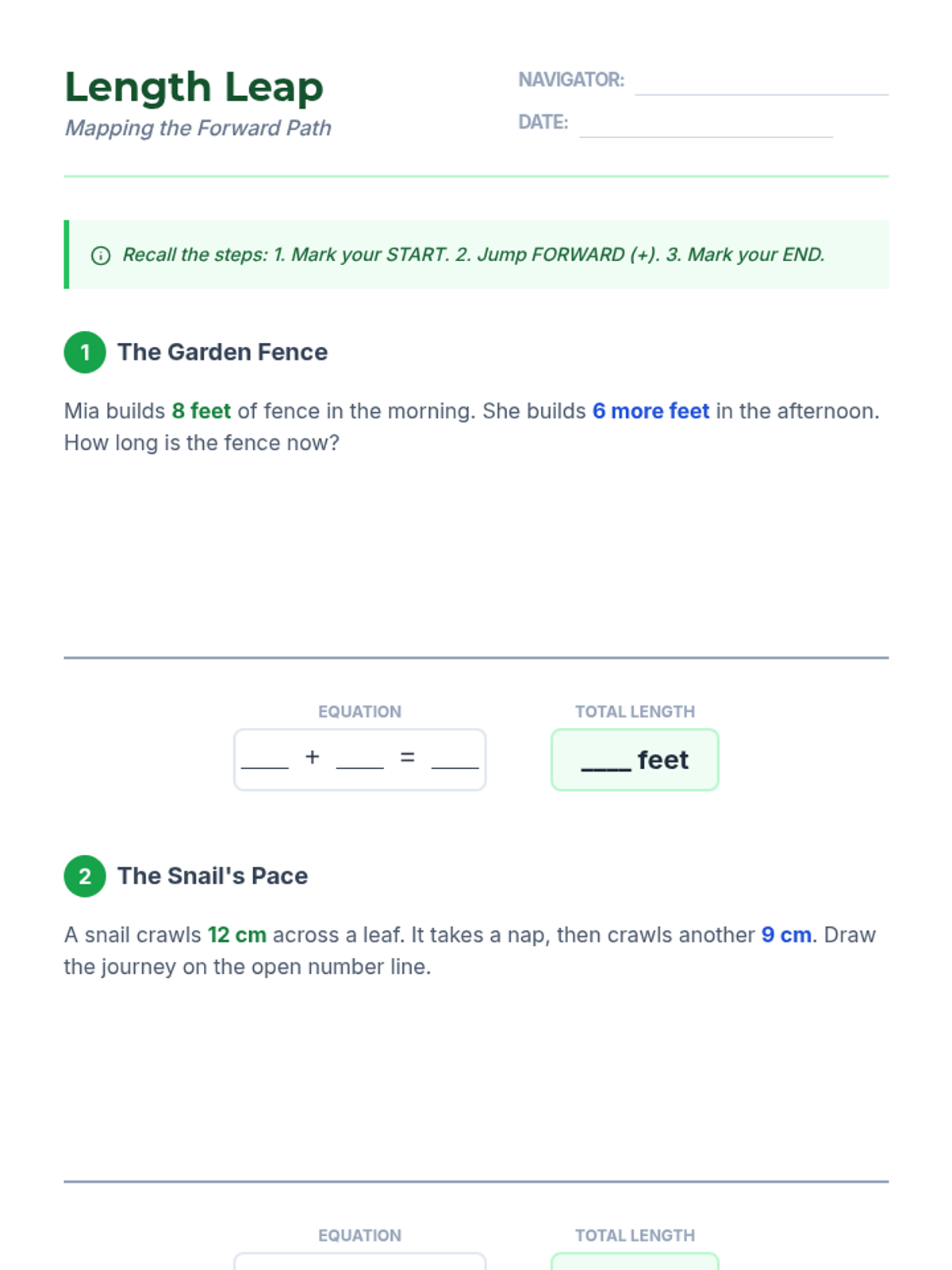Click second blank in Garden Fence equation

359,760
